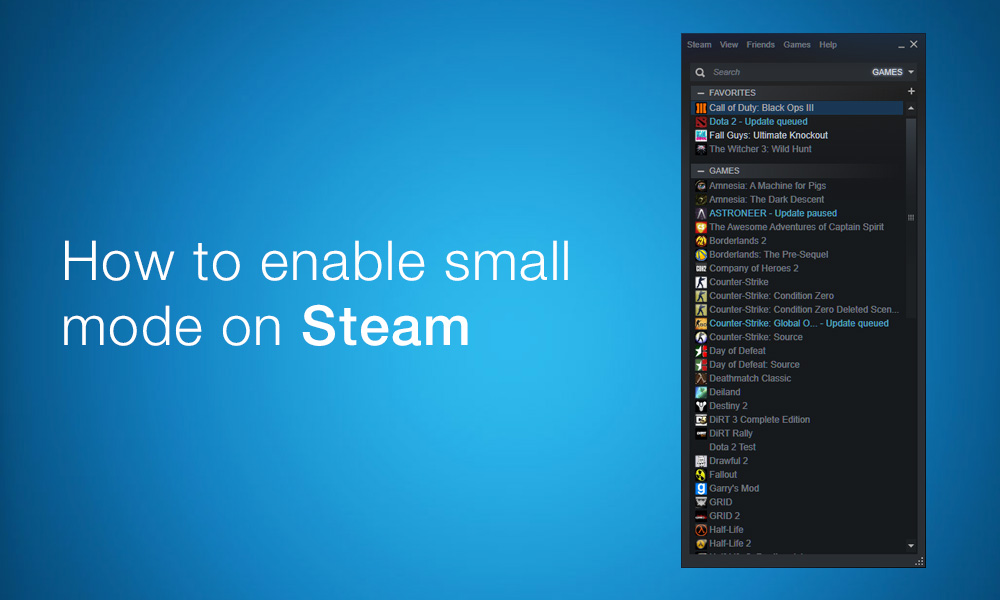
Task: Select "Half-Life 2" in games list
Action: pyautogui.click(x=730, y=544)
